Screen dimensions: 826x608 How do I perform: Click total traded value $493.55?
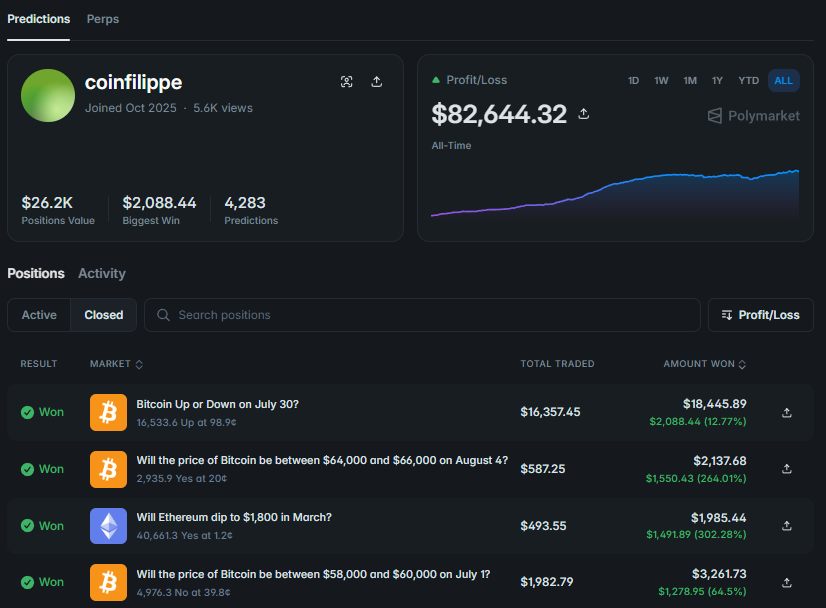point(543,526)
